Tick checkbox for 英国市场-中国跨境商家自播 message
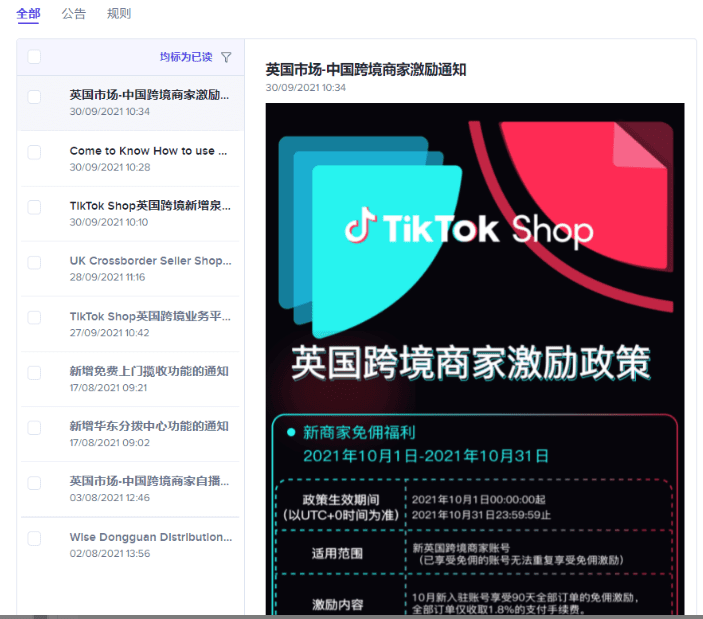The width and height of the screenshot is (703, 619). 34,483
